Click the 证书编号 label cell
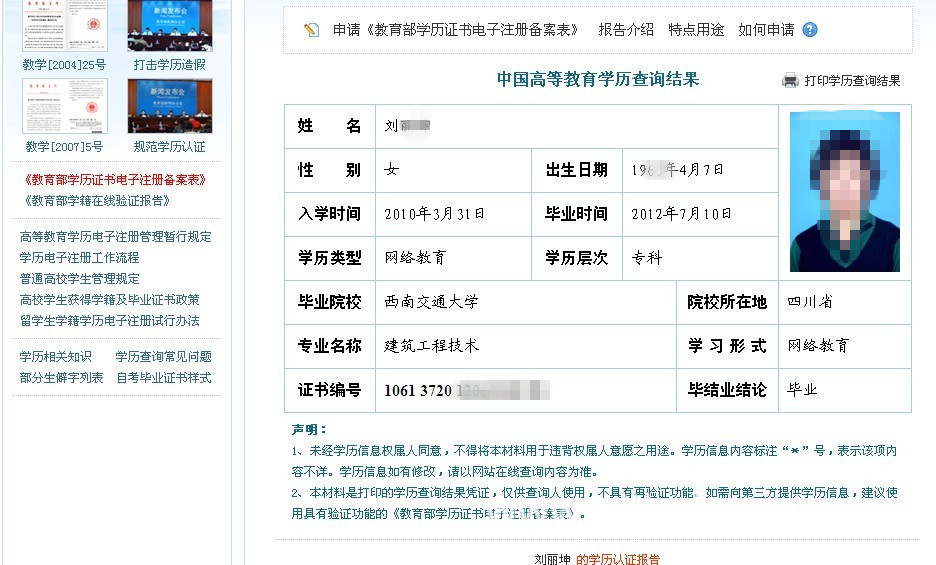Viewport: 936px width, 565px height. coord(330,390)
